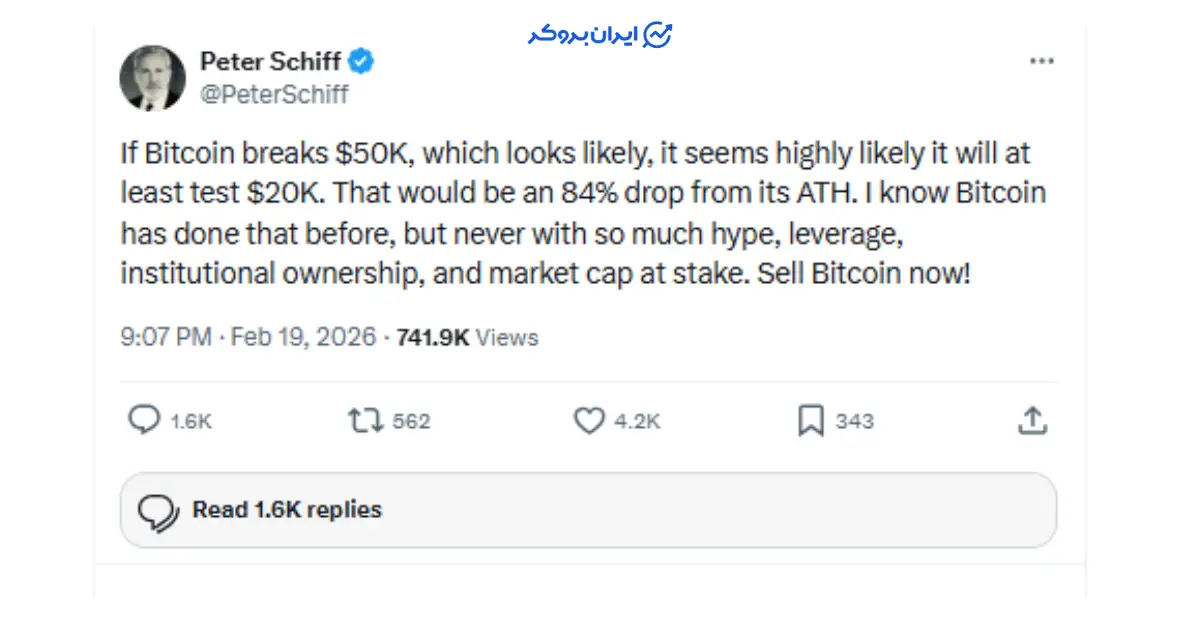1200x628 pixels.
Task: Click the @PeterSchiff handle
Action: (274, 94)
